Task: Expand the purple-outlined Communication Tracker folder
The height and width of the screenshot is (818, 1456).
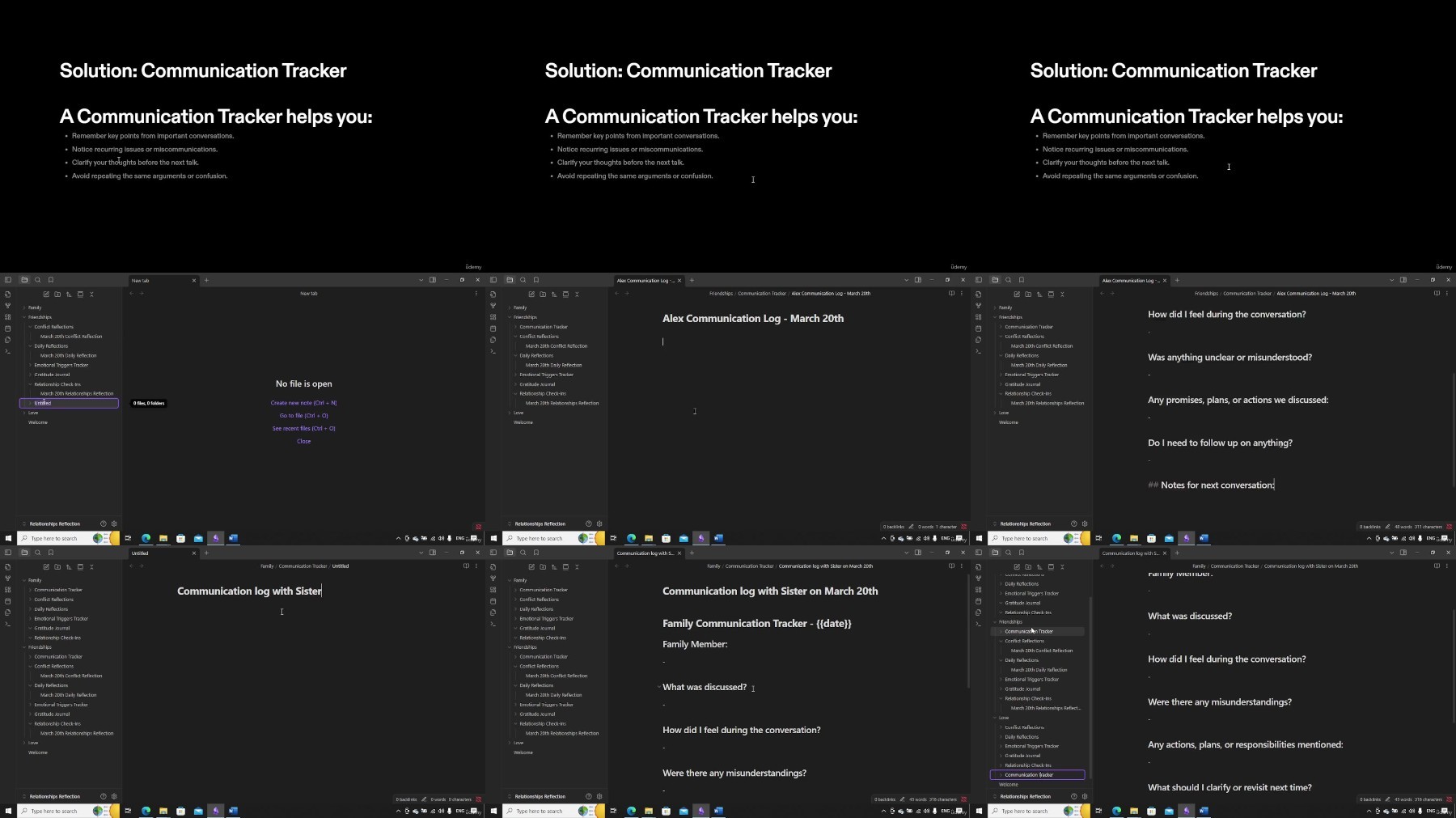Action: click(1001, 775)
